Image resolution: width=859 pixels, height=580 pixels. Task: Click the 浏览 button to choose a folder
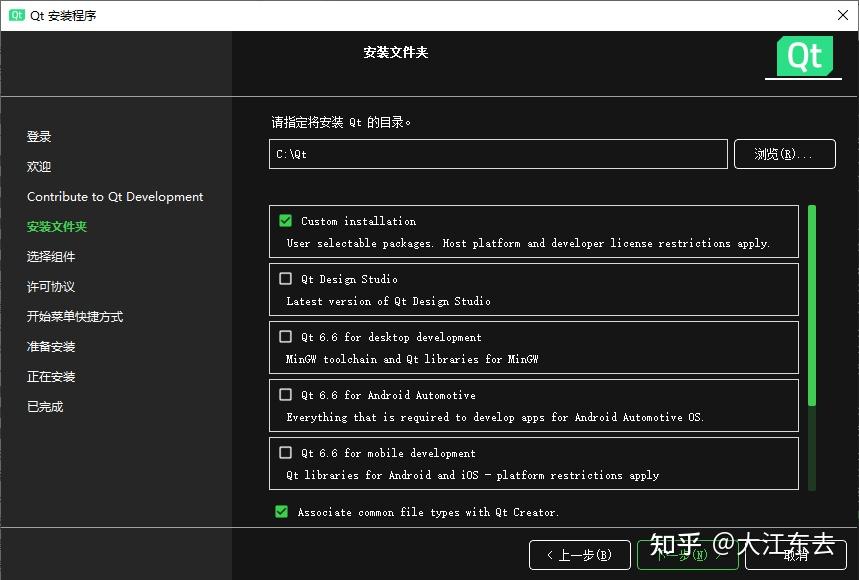[x=784, y=153]
